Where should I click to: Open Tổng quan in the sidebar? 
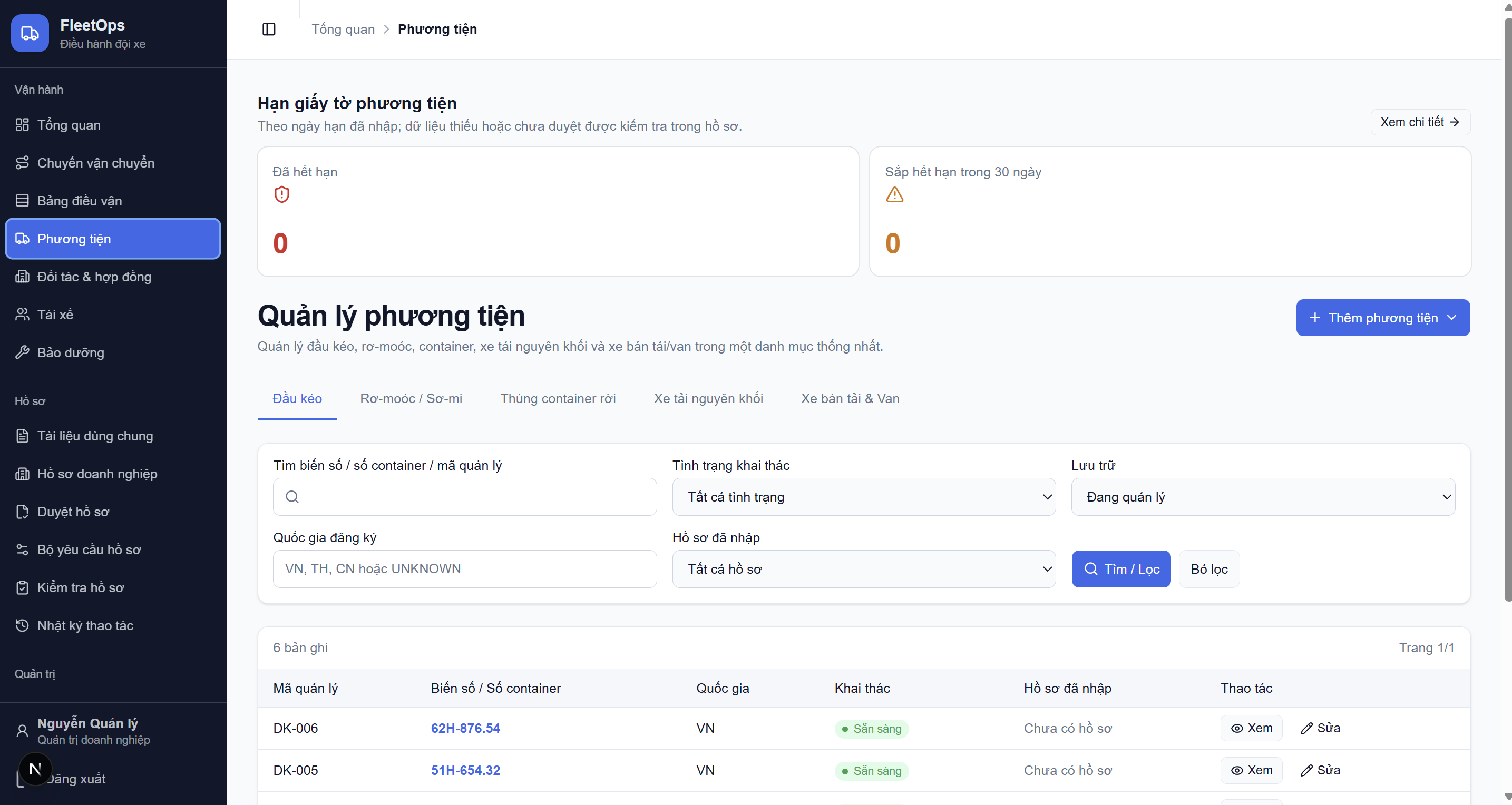point(113,125)
